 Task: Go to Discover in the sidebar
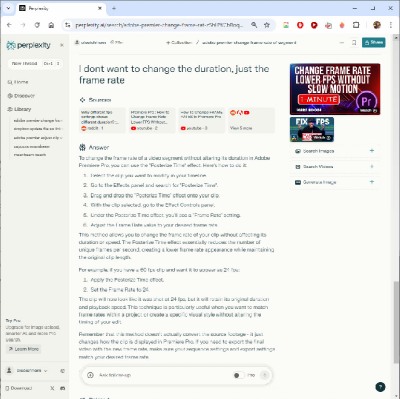tap(21, 96)
